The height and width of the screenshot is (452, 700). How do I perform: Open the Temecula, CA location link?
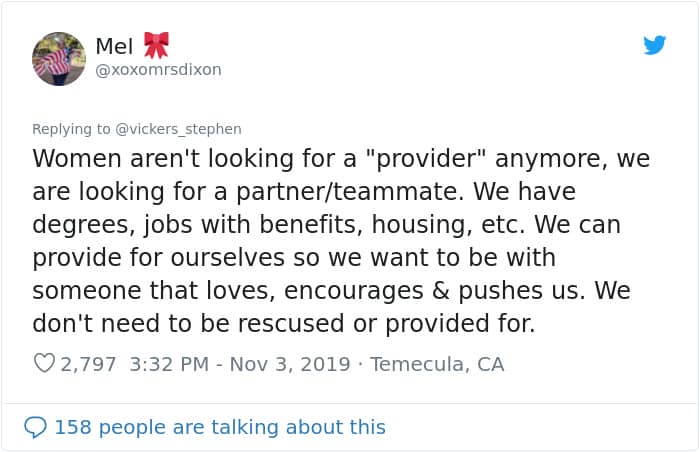pyautogui.click(x=437, y=364)
